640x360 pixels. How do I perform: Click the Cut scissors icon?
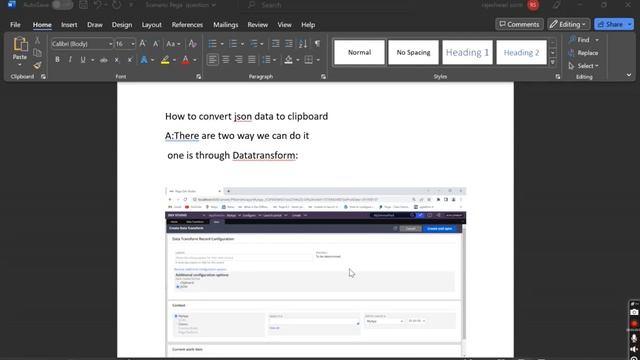(x=37, y=40)
